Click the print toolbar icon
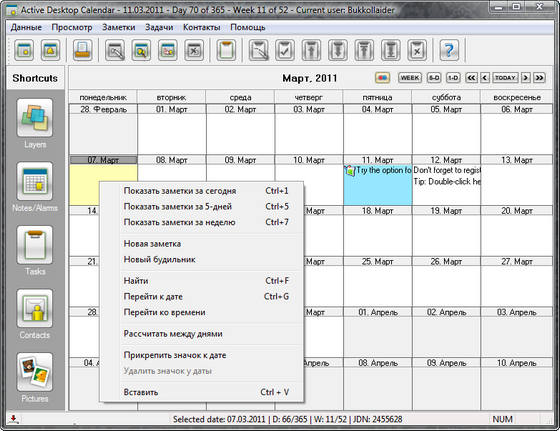The width and height of the screenshot is (560, 431). pyautogui.click(x=83, y=50)
